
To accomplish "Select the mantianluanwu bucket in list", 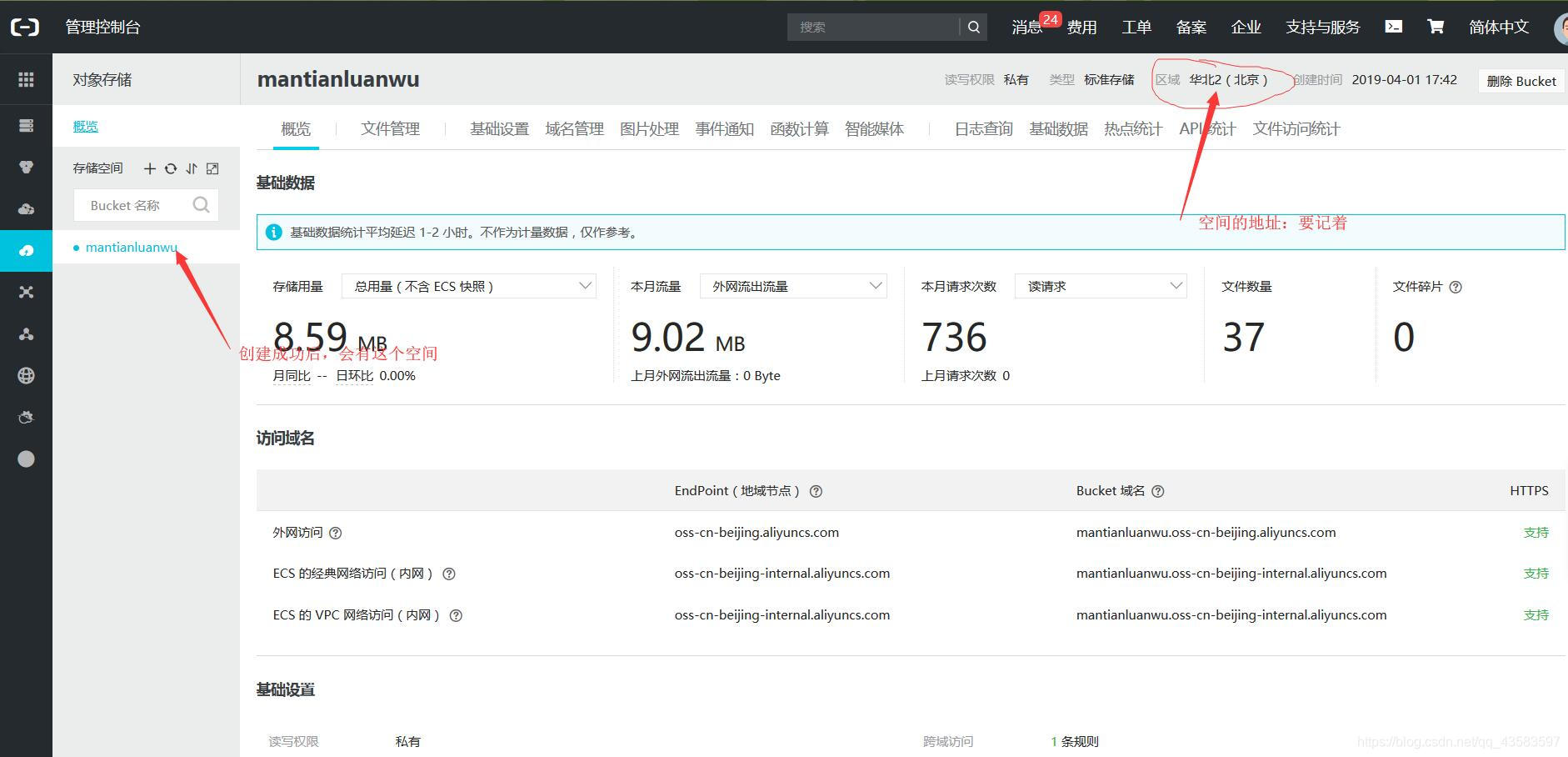I will pyautogui.click(x=131, y=247).
